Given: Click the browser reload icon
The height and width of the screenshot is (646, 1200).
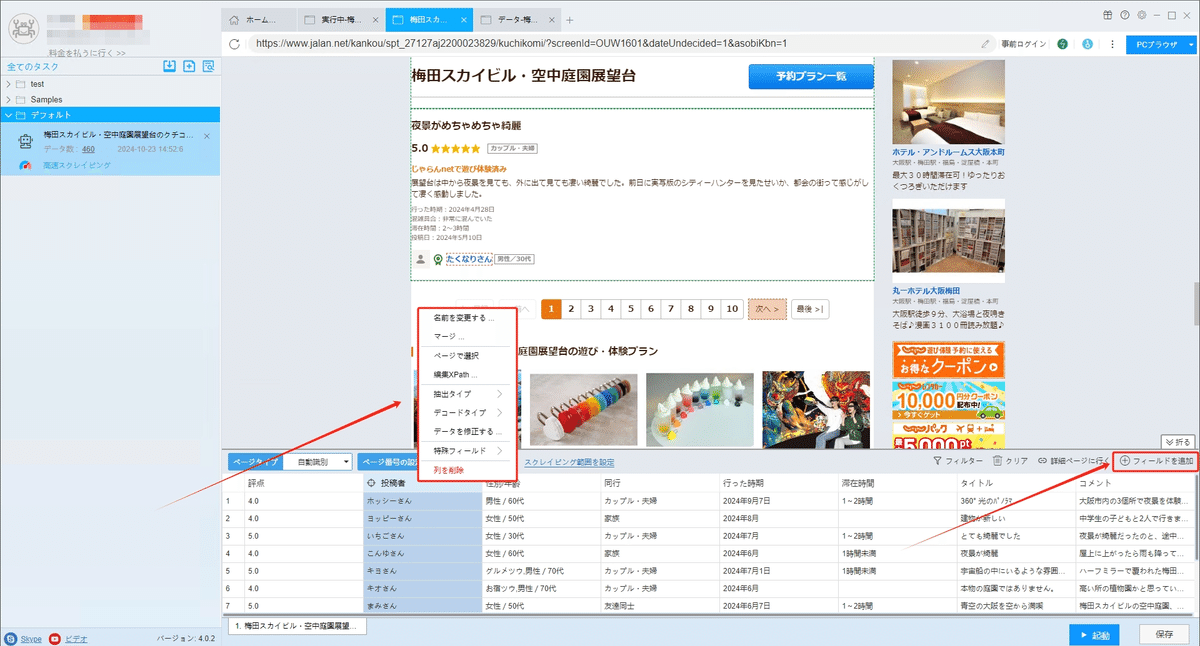Looking at the screenshot, I should tap(234, 44).
